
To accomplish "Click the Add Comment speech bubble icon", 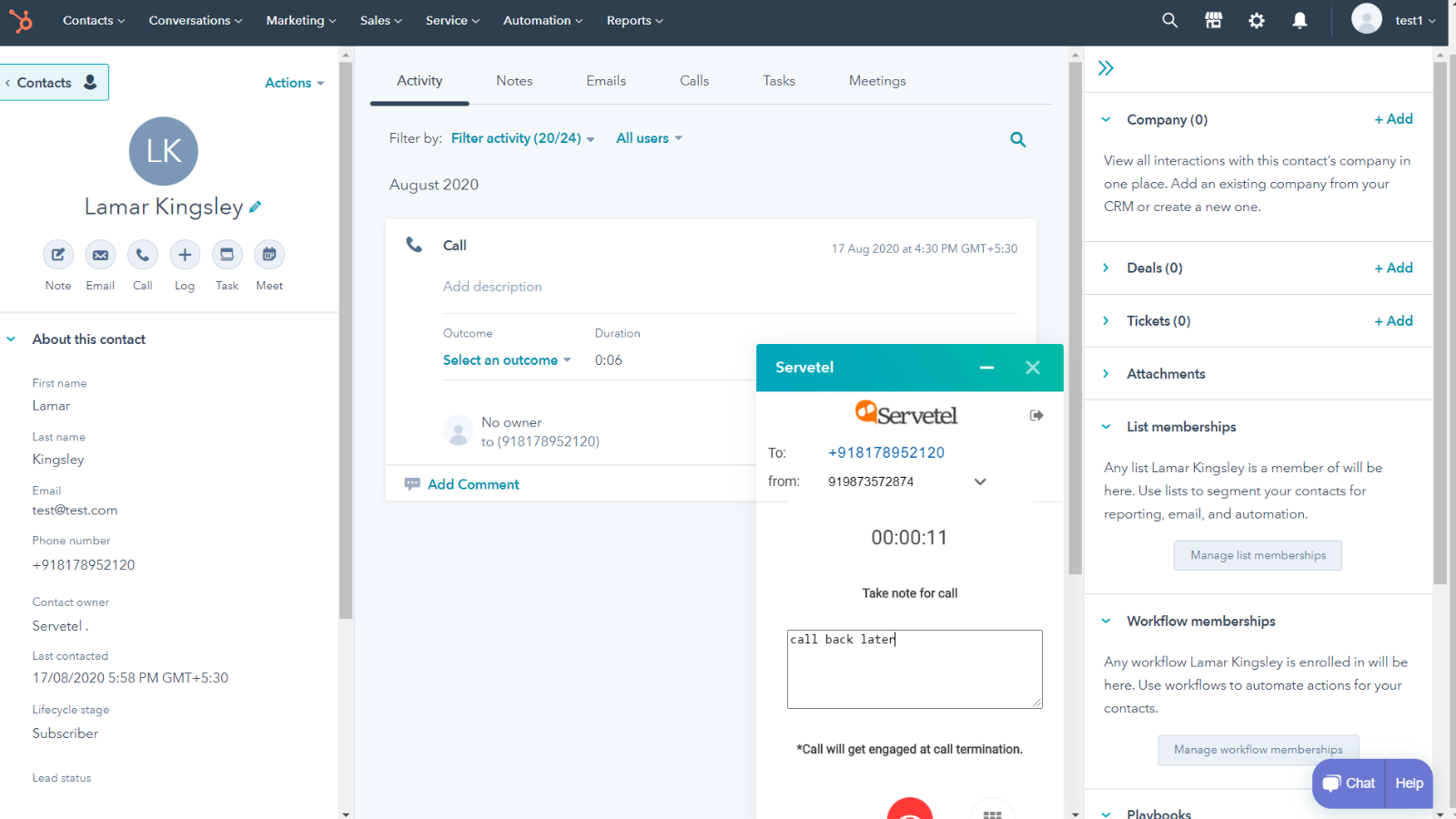I will point(412,484).
